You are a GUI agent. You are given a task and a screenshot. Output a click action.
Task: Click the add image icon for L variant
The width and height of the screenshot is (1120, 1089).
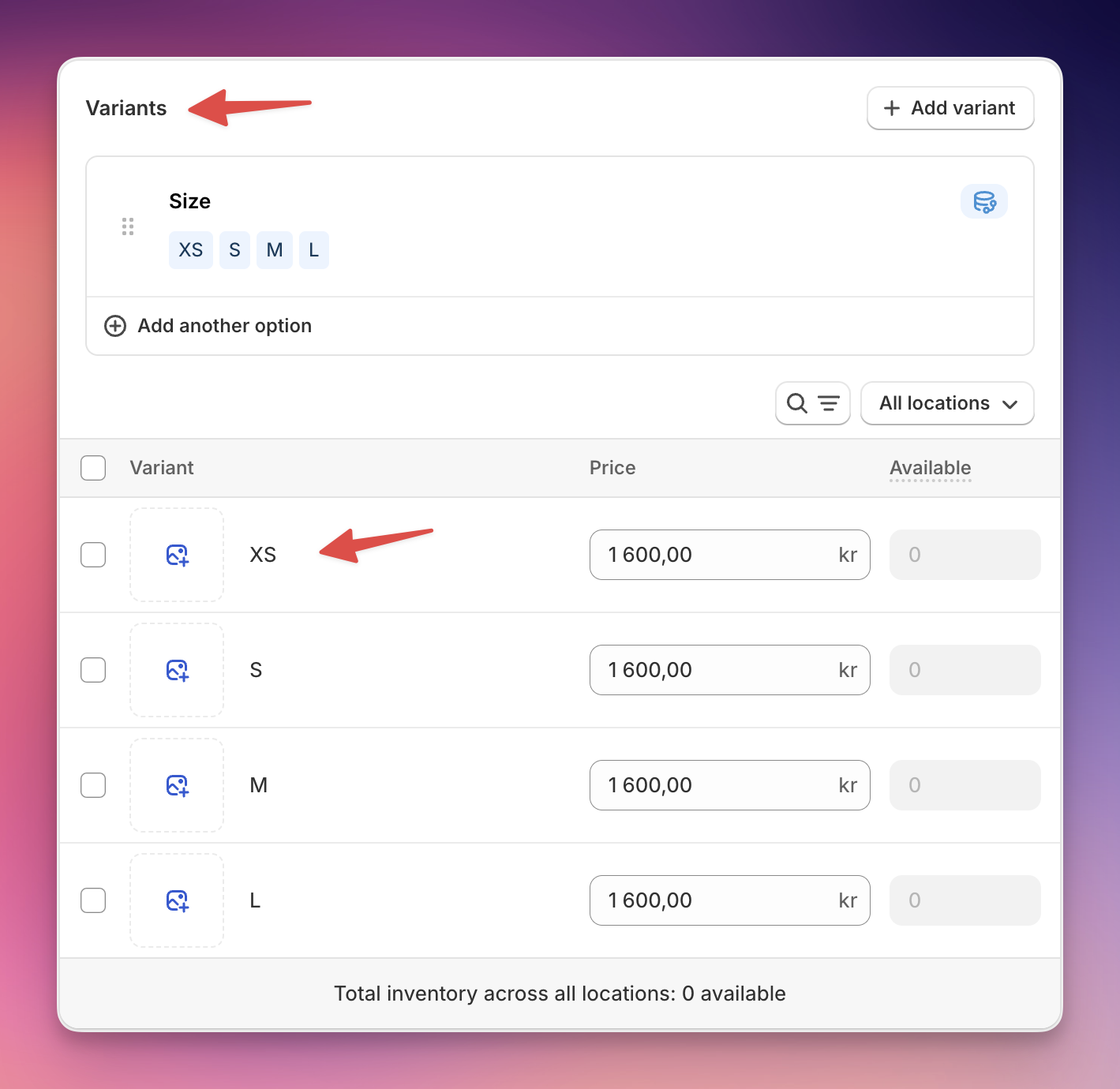pyautogui.click(x=177, y=900)
